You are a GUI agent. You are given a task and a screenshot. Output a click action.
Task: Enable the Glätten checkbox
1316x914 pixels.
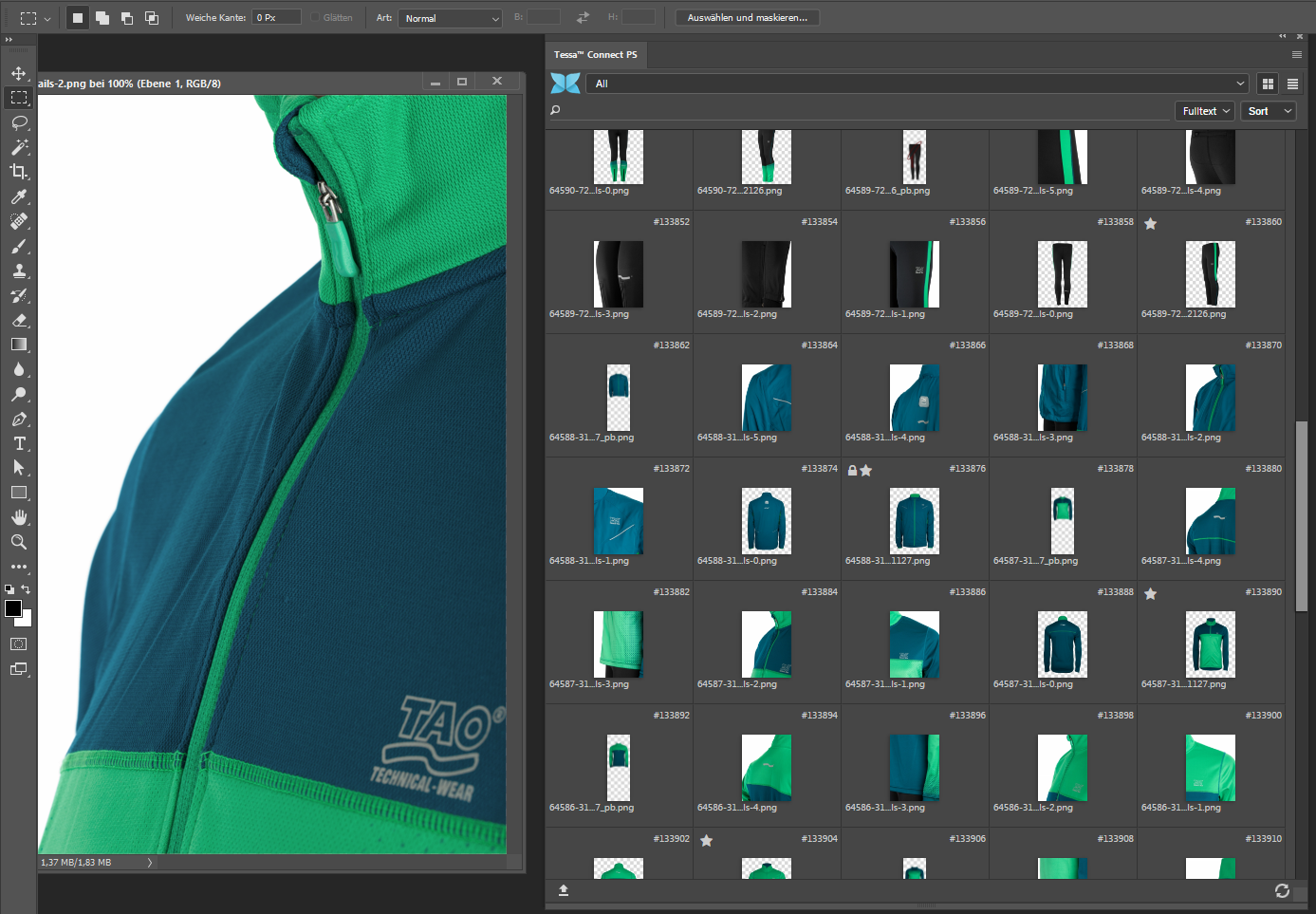315,18
